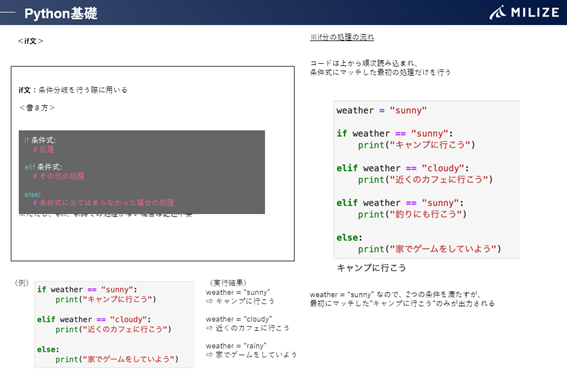Click the '(実行結果)' label
The width and height of the screenshot is (567, 374).
pos(228,282)
